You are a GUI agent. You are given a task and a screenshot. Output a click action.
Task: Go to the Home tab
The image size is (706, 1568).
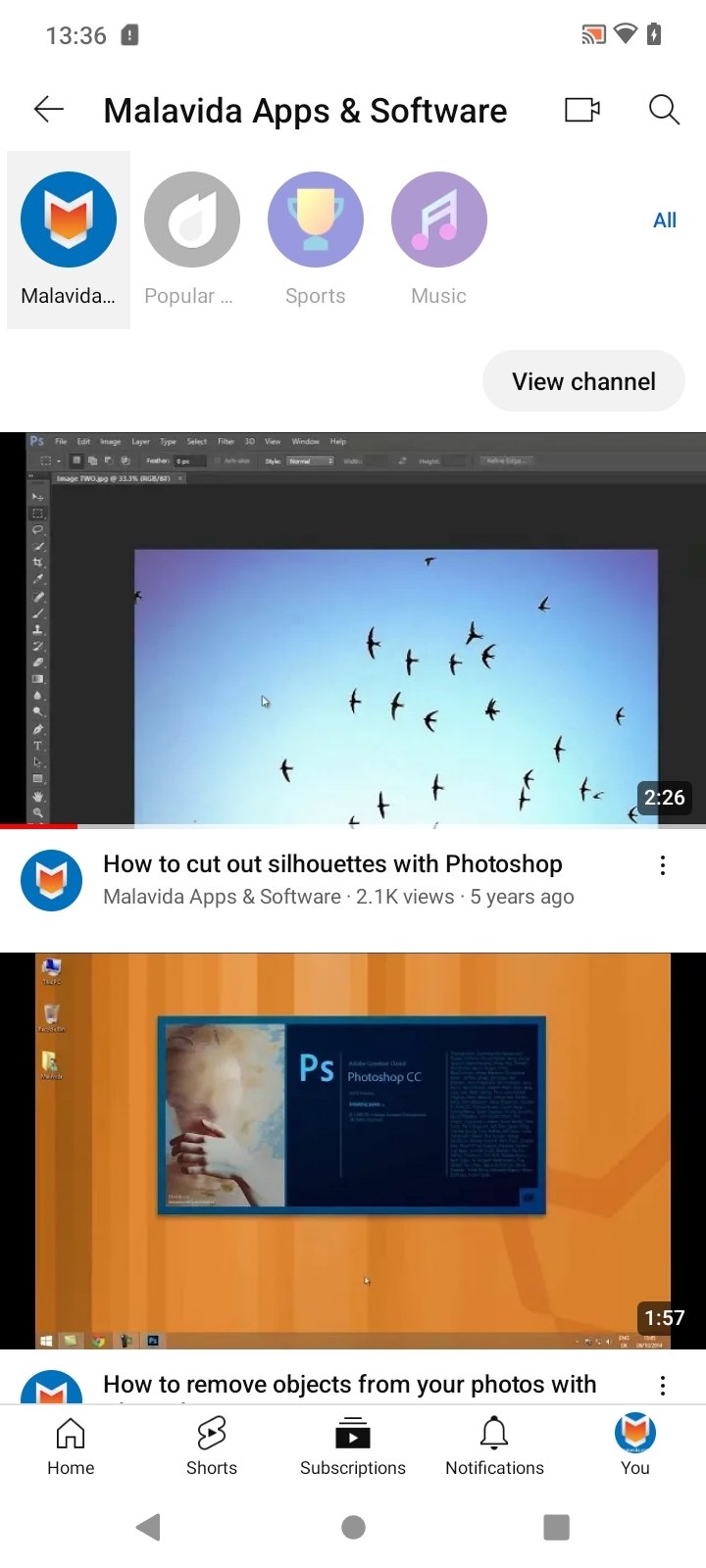coord(71,1445)
